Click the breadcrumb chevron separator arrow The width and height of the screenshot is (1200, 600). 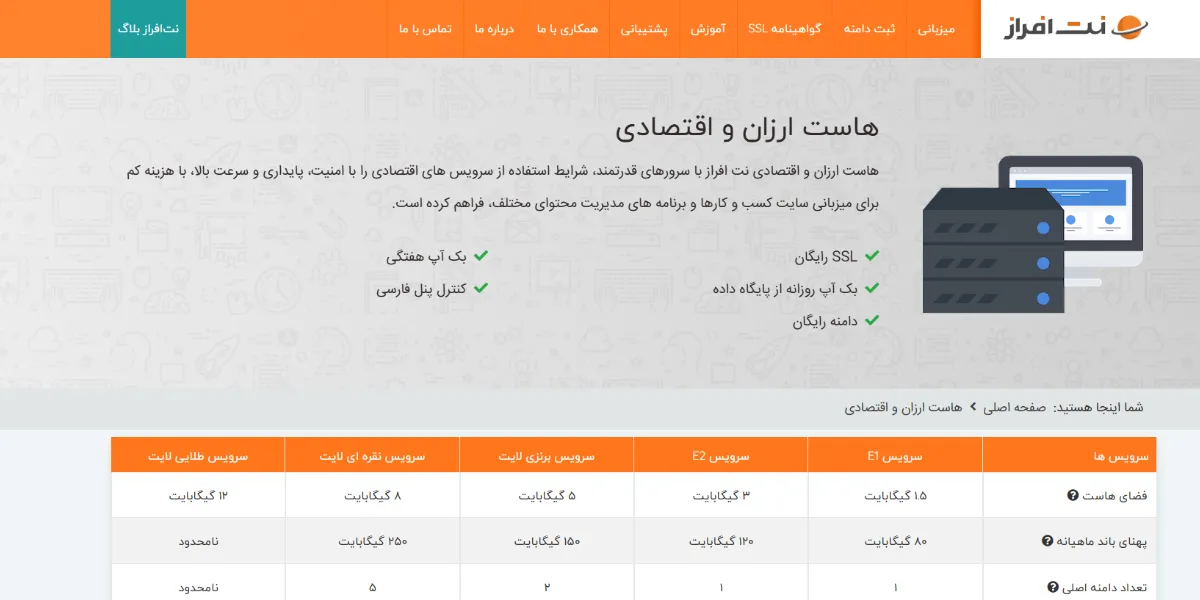972,408
